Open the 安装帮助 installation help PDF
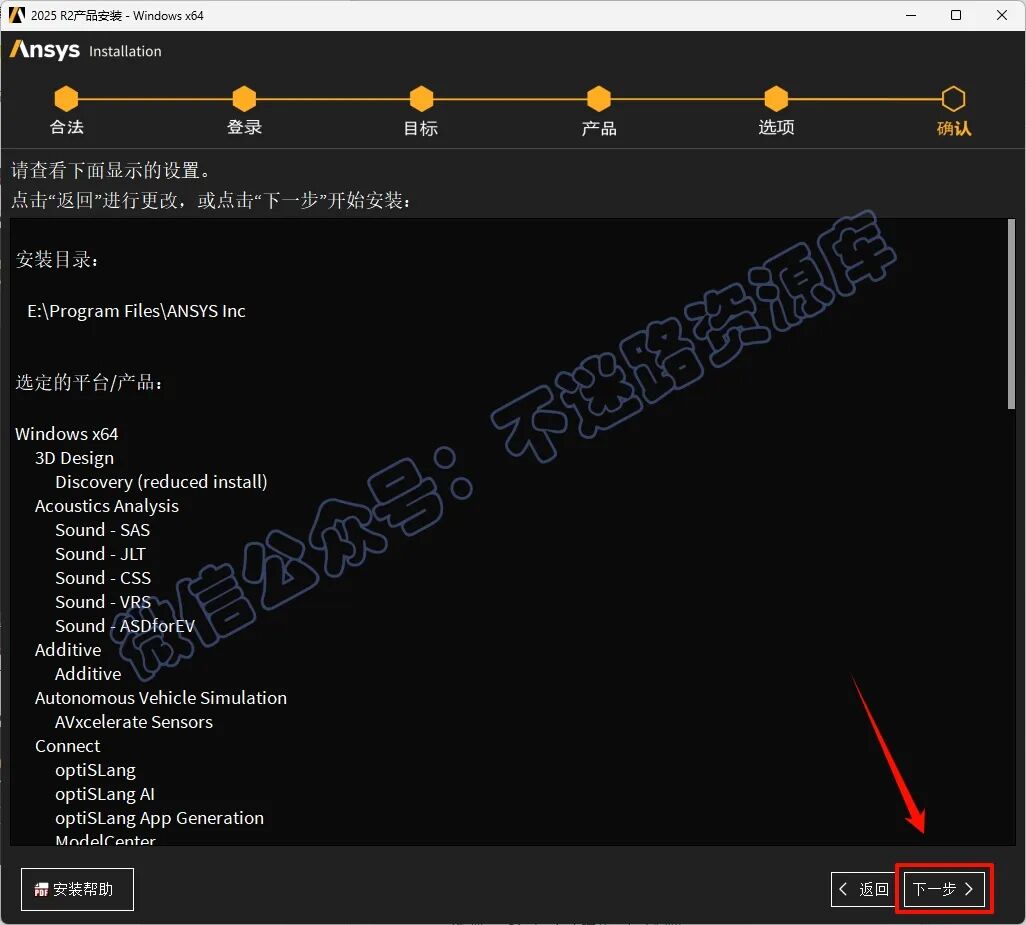 [77, 889]
